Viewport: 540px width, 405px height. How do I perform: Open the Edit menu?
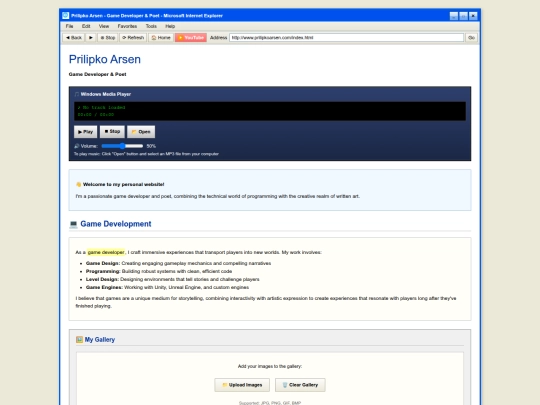(86, 26)
